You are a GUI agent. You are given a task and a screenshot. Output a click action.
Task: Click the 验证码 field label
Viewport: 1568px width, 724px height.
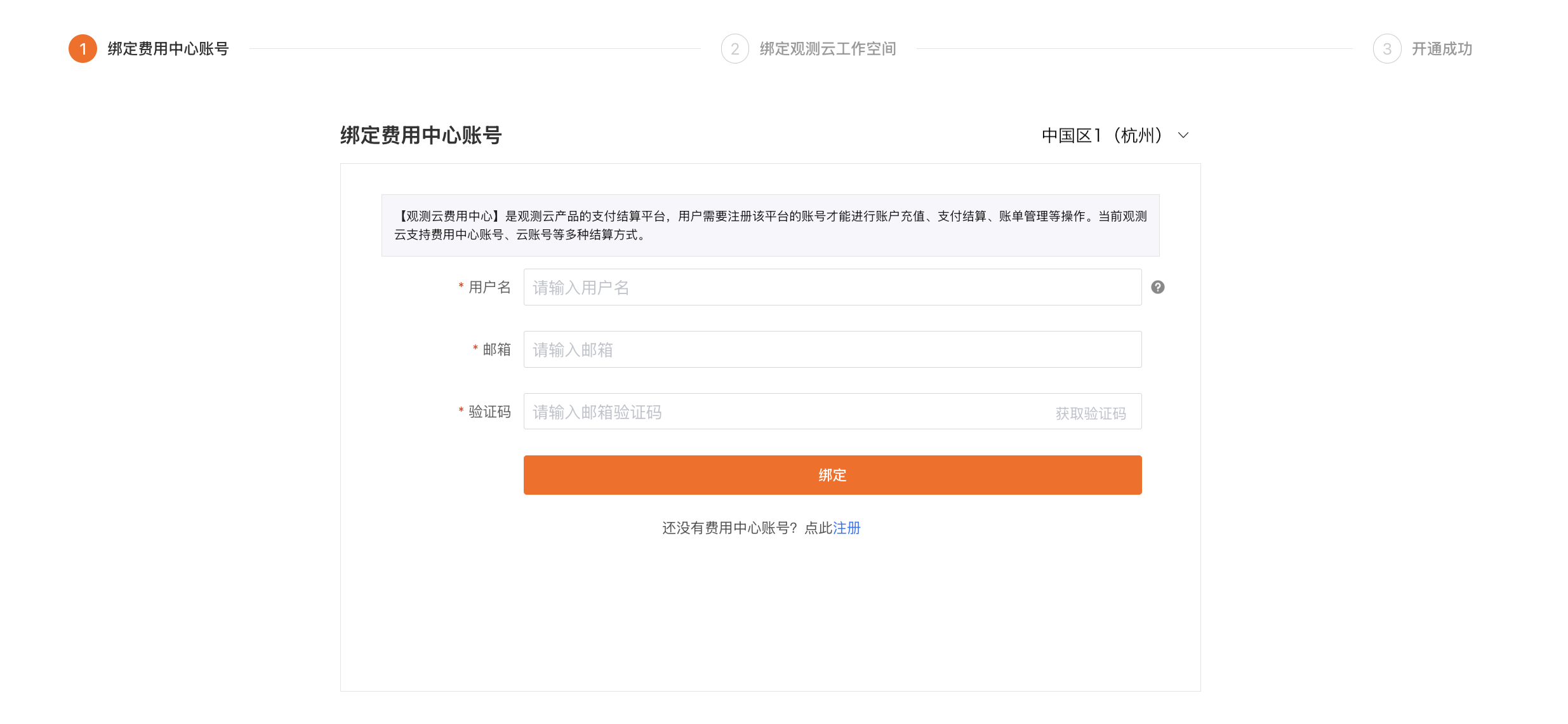pos(489,412)
